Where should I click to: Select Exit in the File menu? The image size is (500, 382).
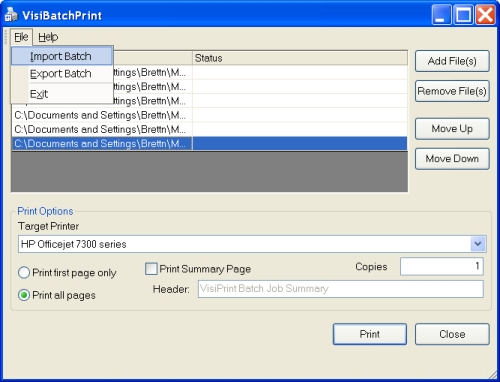point(62,94)
